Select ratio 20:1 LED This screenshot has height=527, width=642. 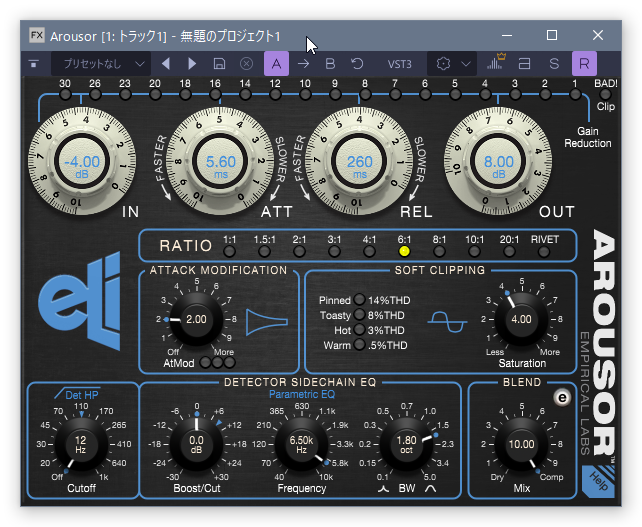509,251
